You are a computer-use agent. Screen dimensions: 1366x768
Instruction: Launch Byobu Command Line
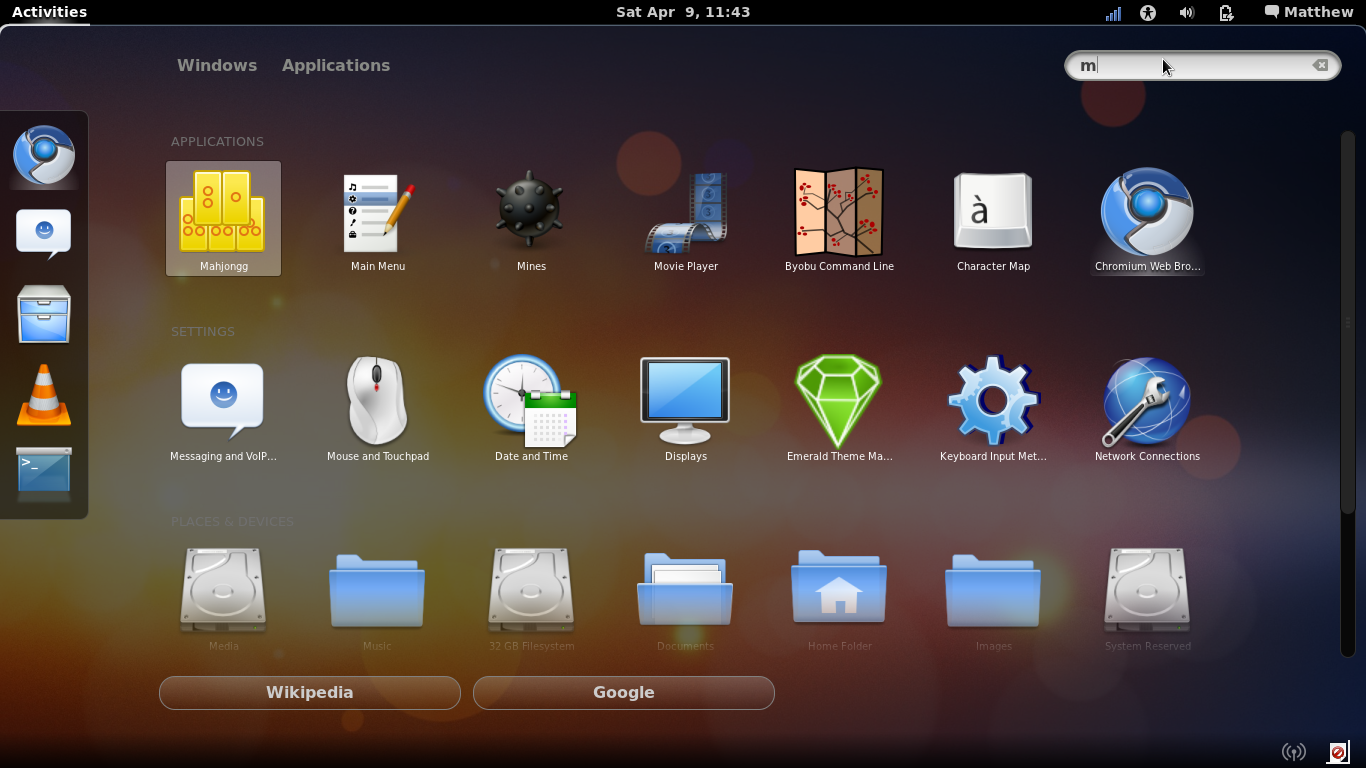coord(839,218)
